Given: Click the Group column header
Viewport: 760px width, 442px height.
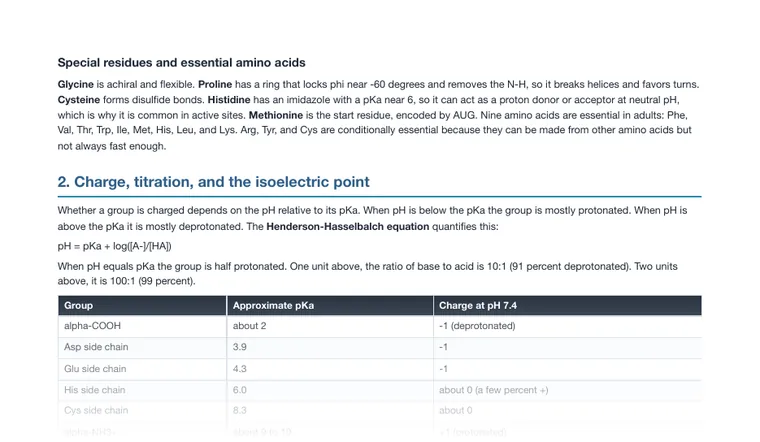Looking at the screenshot, I should (142, 306).
